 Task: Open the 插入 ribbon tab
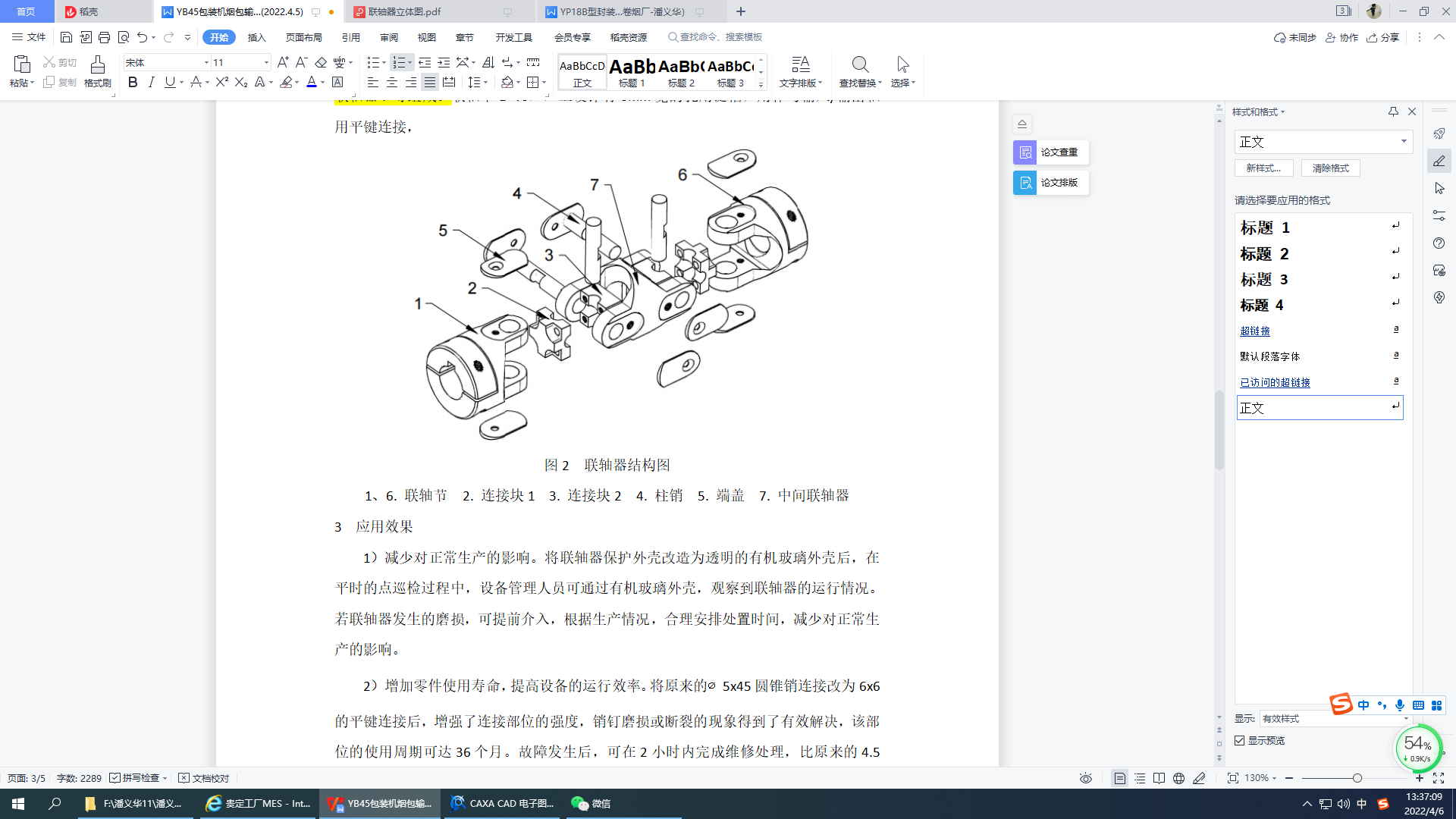pyautogui.click(x=257, y=37)
